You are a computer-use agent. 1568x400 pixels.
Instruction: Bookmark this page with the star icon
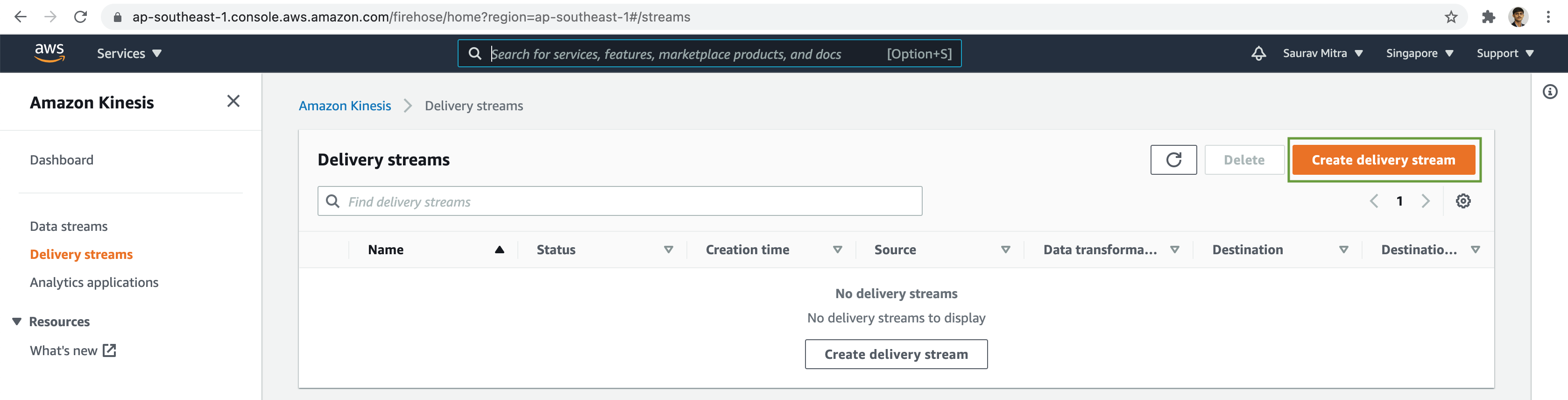1451,17
